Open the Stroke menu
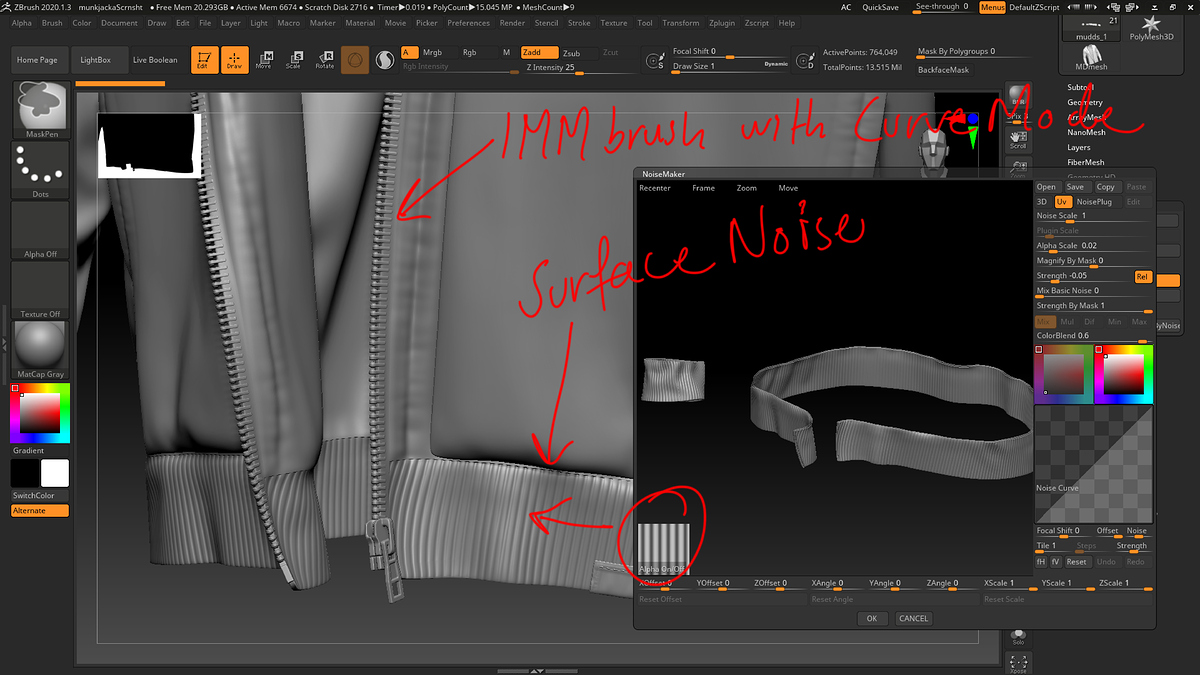1200x675 pixels. pos(579,23)
